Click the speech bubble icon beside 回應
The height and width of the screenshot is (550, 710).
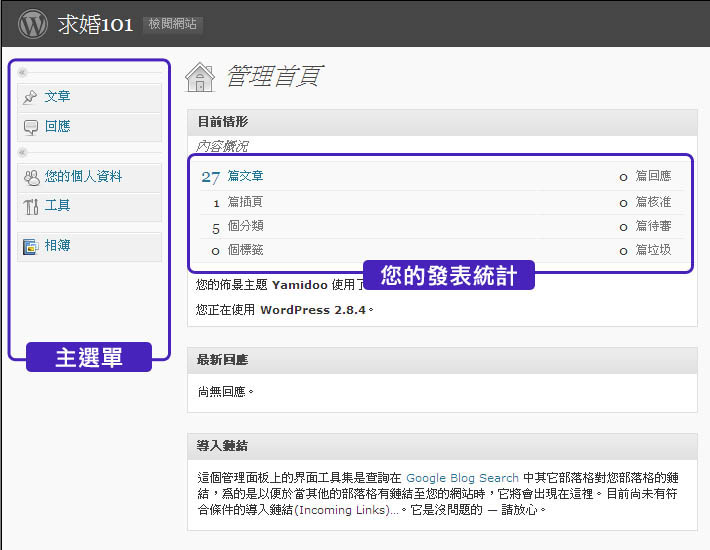coord(31,127)
